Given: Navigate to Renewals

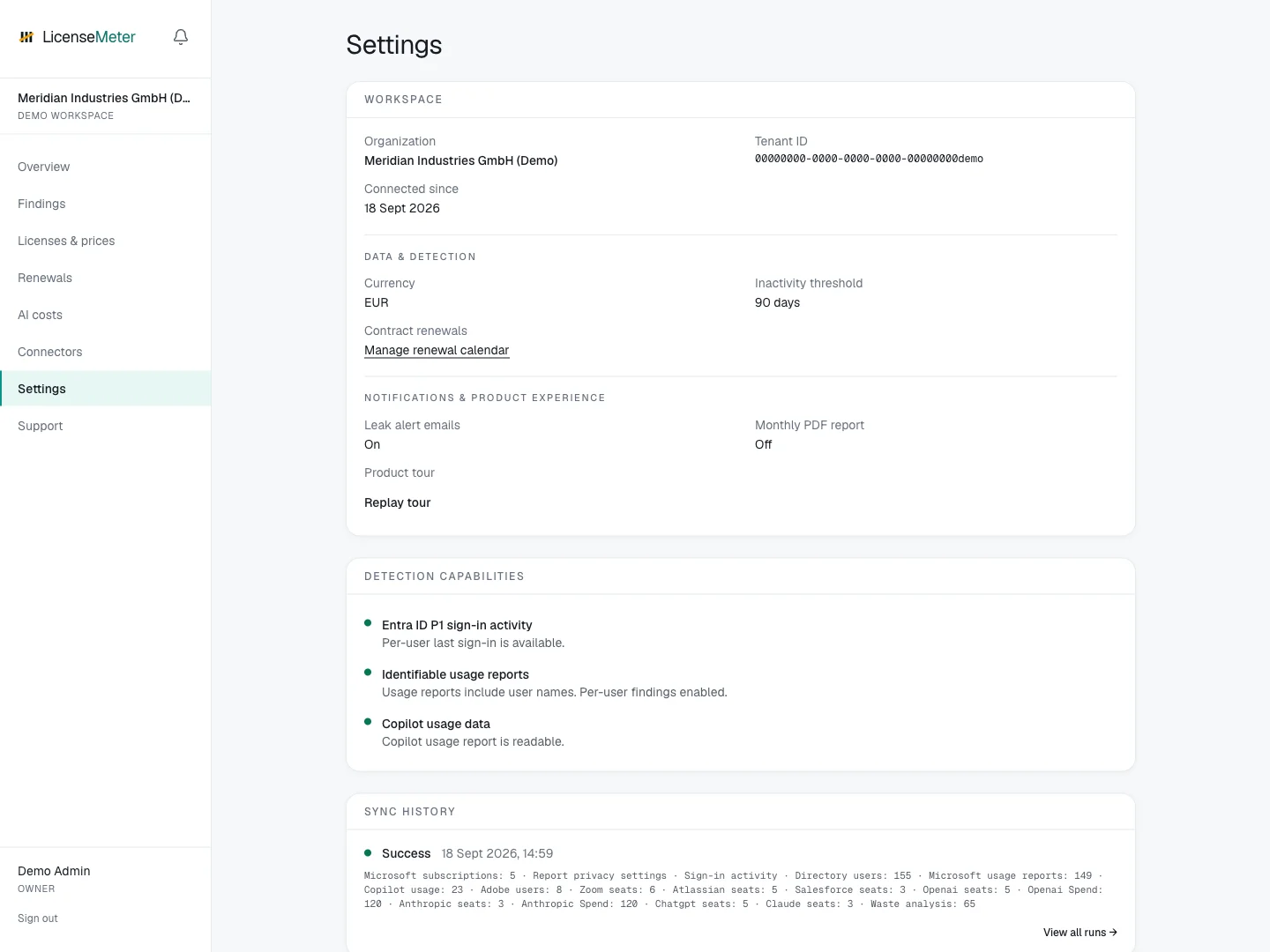Looking at the screenshot, I should click(105, 278).
